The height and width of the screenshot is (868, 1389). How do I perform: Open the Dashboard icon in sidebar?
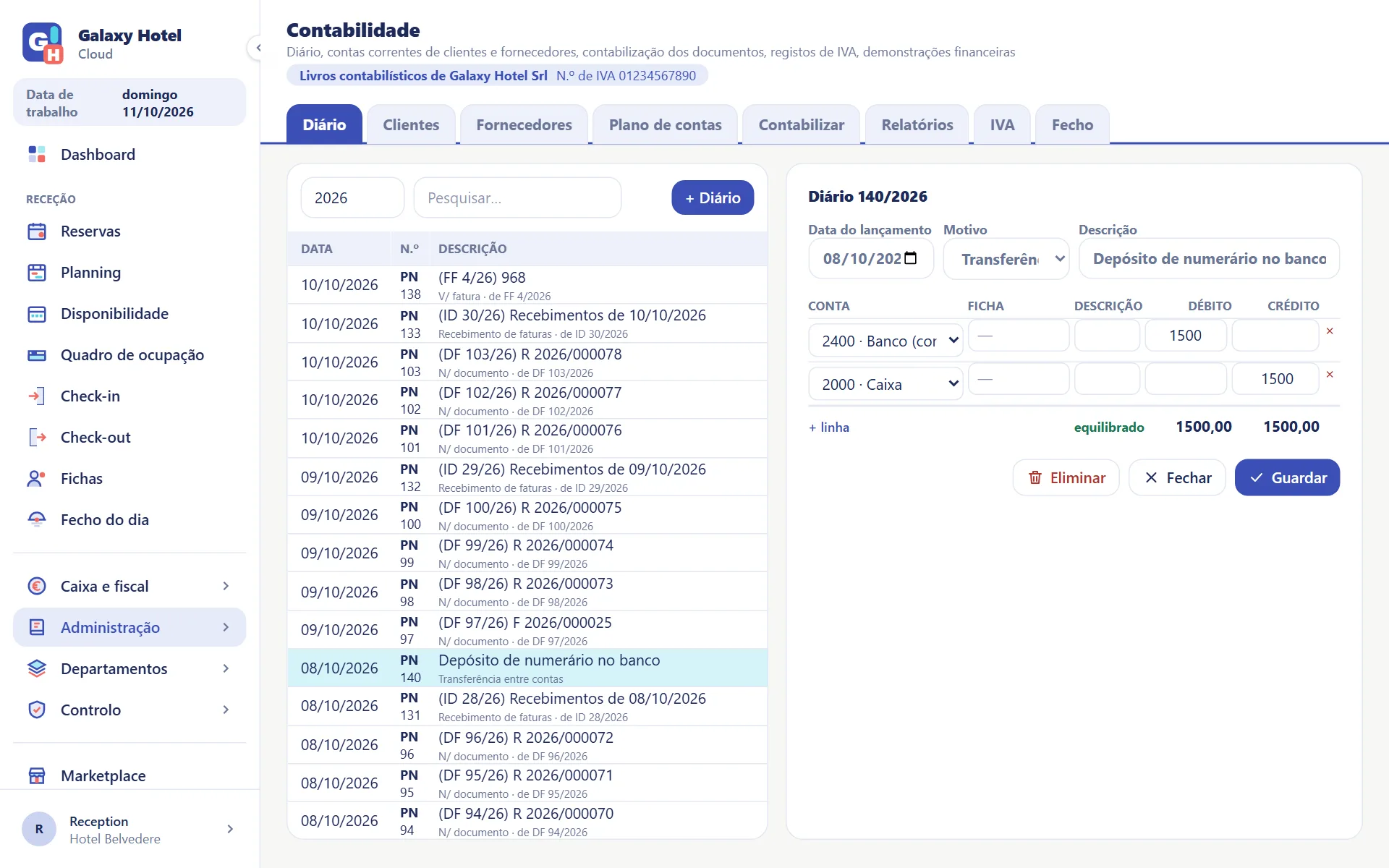(37, 154)
